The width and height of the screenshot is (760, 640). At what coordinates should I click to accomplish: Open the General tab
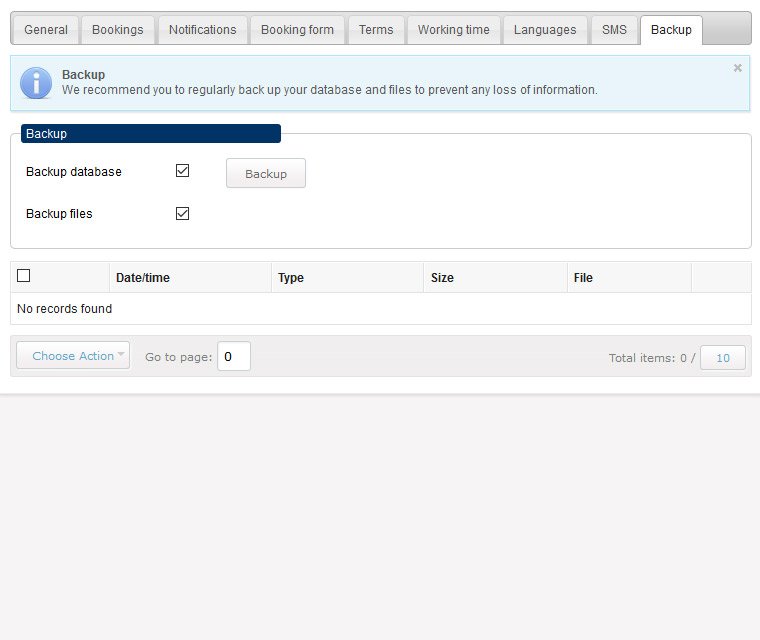(46, 30)
